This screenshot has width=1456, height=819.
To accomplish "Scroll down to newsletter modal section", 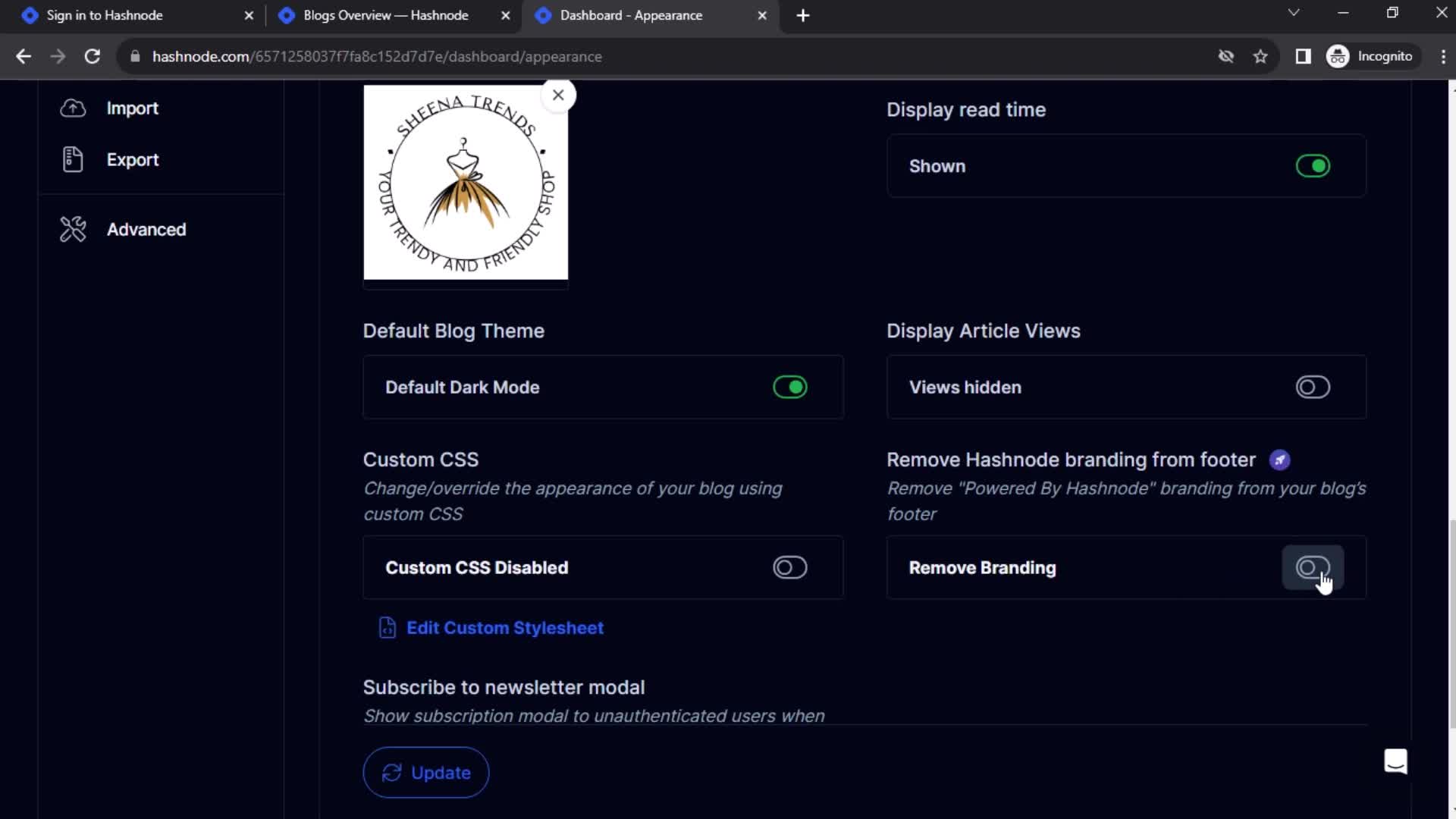I will [x=504, y=687].
